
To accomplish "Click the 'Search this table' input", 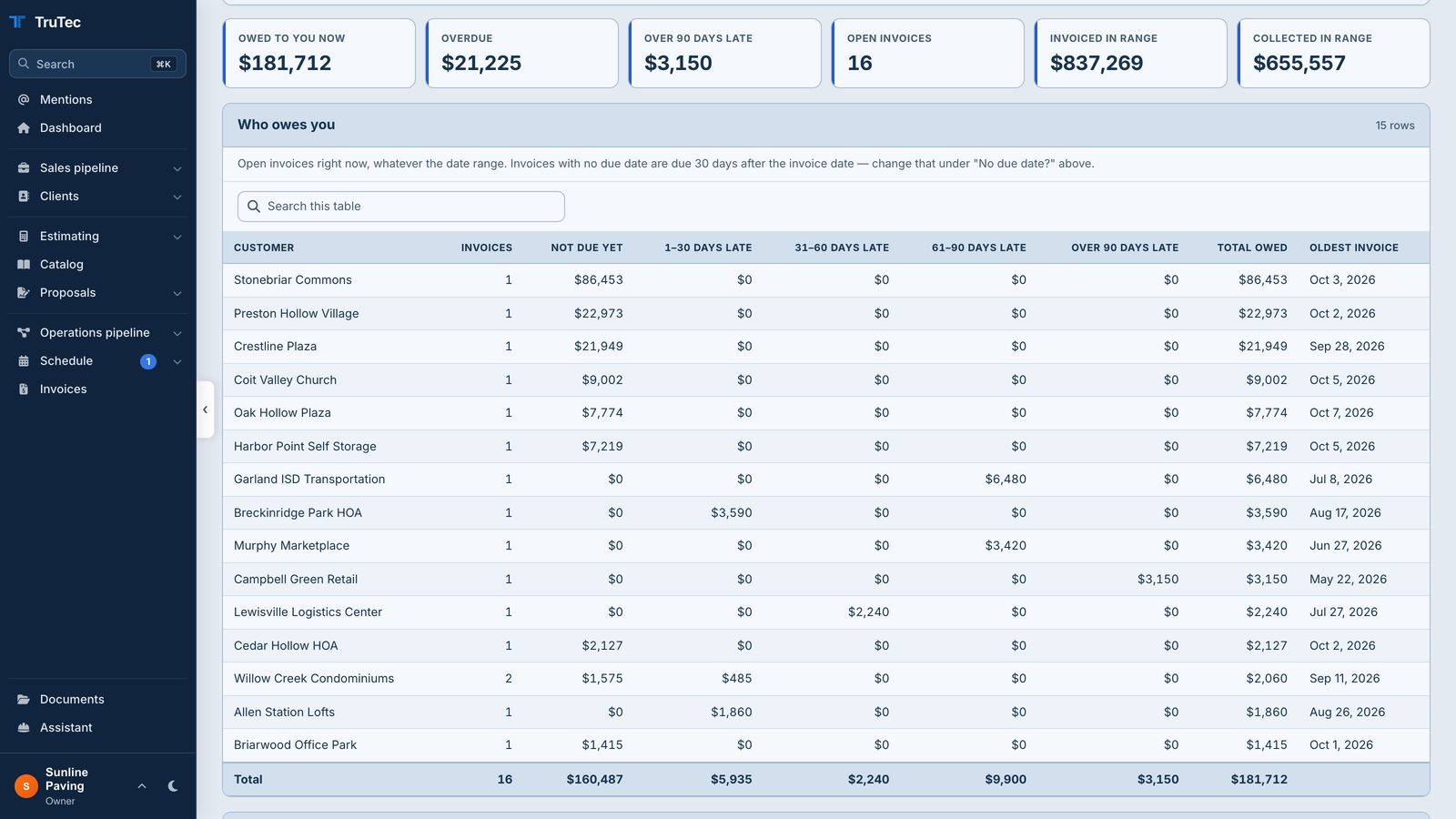I will 401,207.
